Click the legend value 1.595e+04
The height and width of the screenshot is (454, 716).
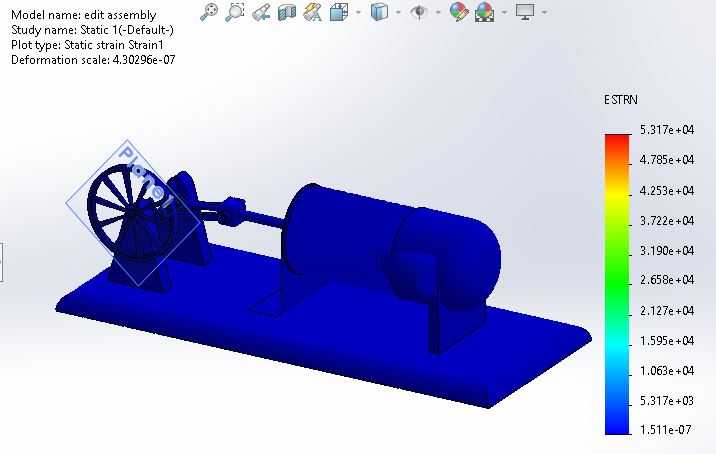667,341
